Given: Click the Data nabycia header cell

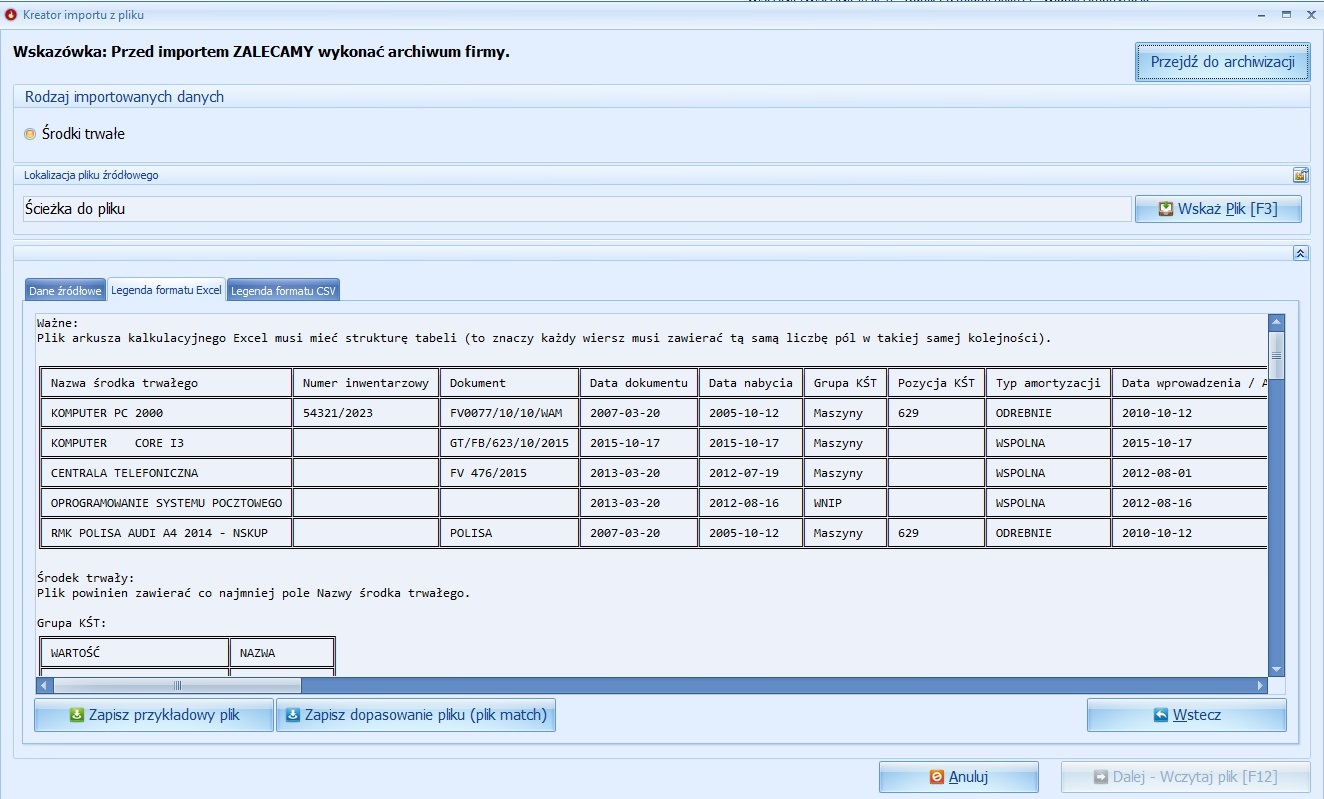Looking at the screenshot, I should pos(750,383).
